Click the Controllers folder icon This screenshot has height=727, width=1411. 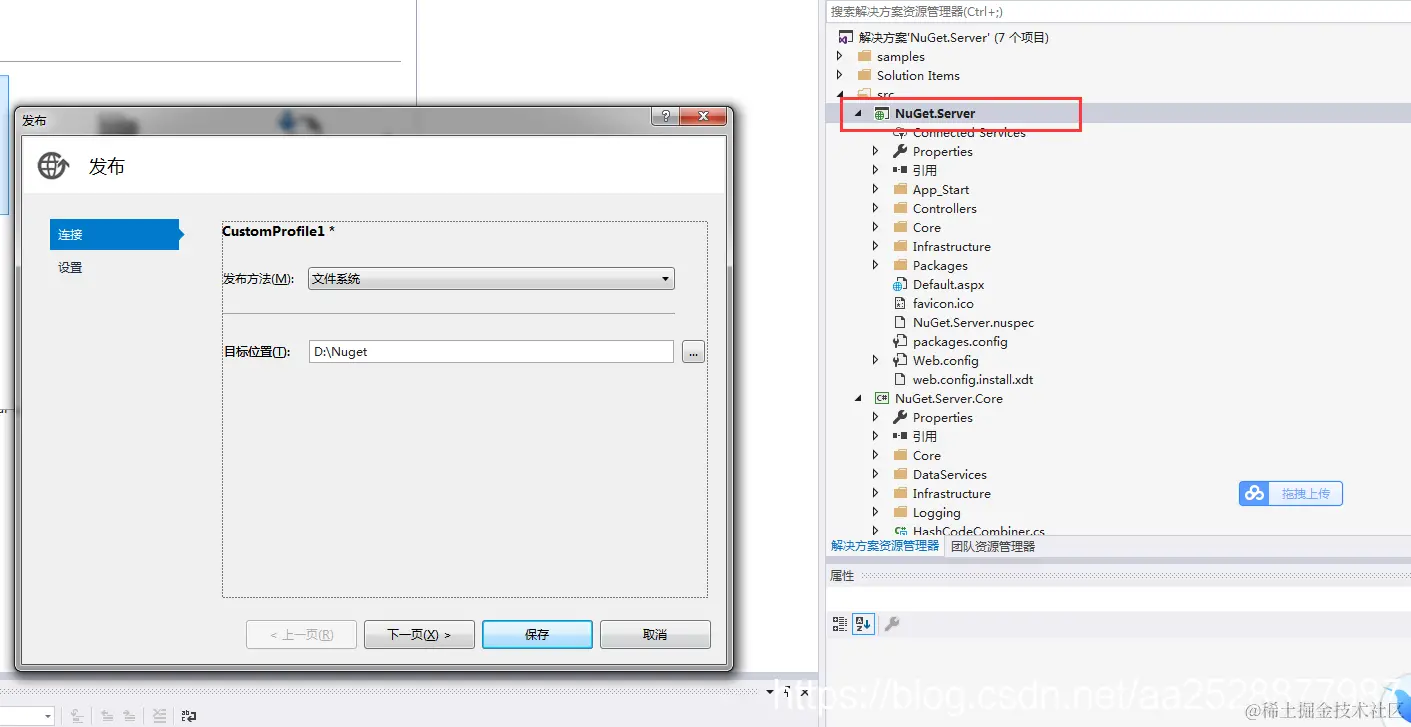[900, 209]
